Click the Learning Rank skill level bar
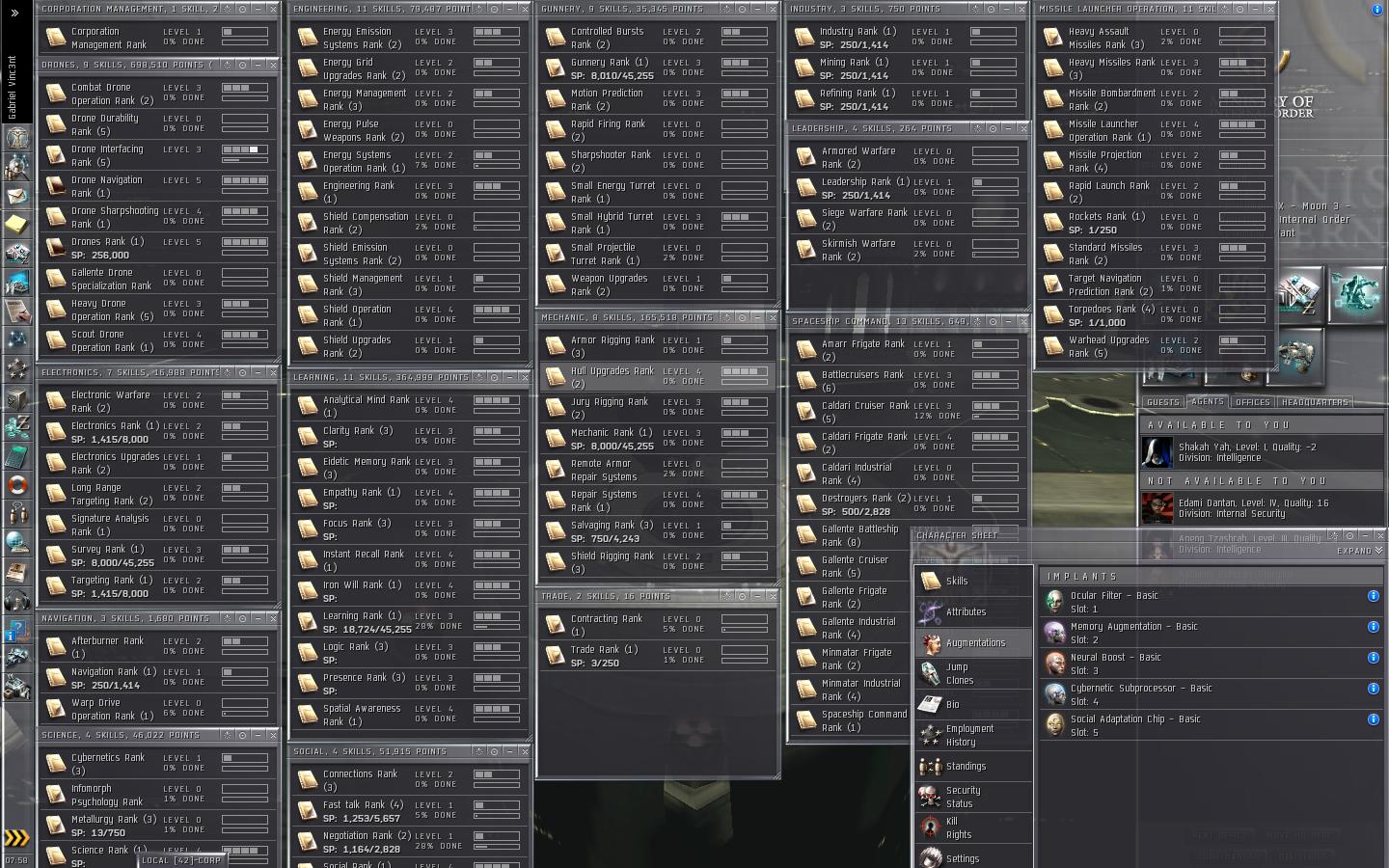 tap(497, 616)
